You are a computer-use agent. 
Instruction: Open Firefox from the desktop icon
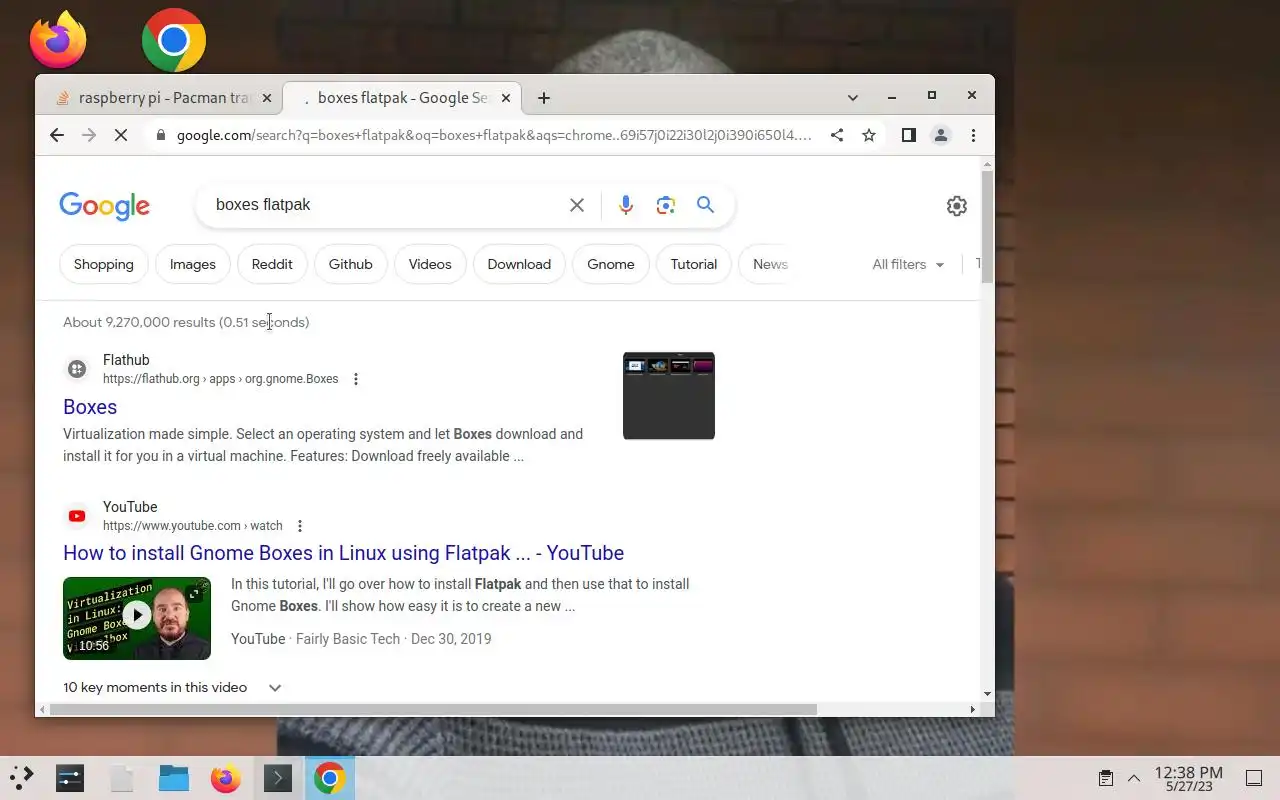click(58, 40)
